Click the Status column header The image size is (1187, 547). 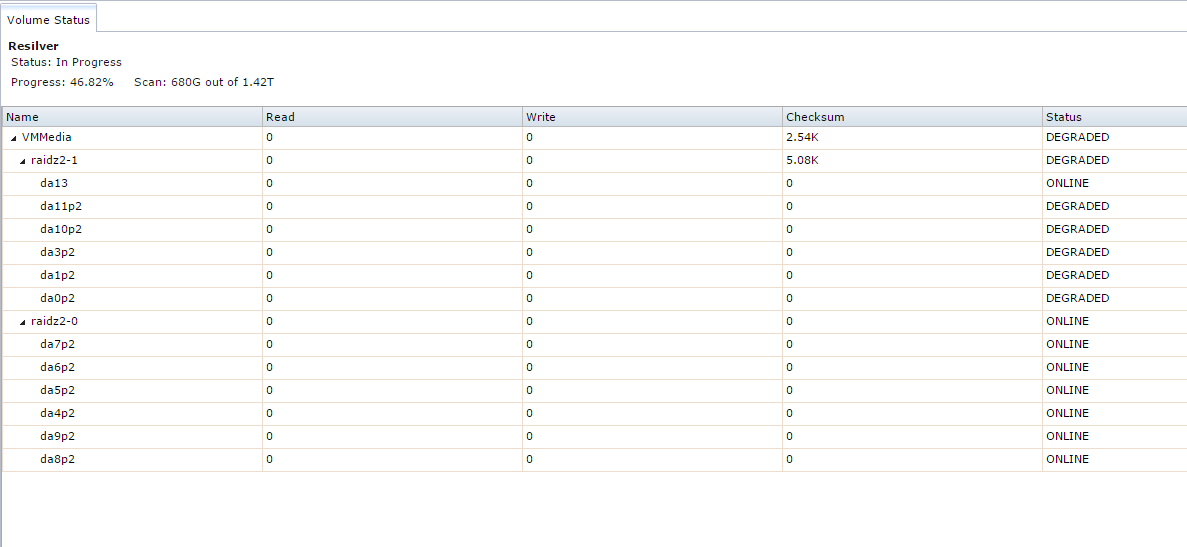pos(1114,117)
